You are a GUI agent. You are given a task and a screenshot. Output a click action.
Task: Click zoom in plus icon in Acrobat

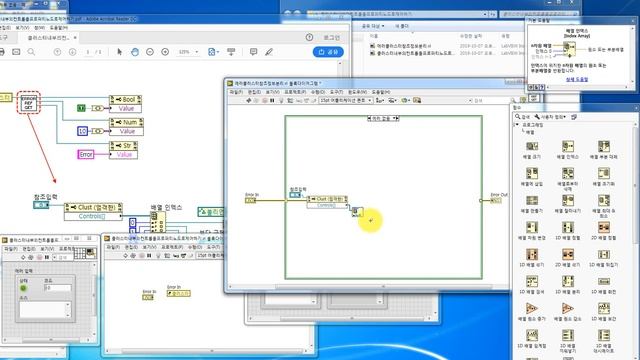pos(165,52)
